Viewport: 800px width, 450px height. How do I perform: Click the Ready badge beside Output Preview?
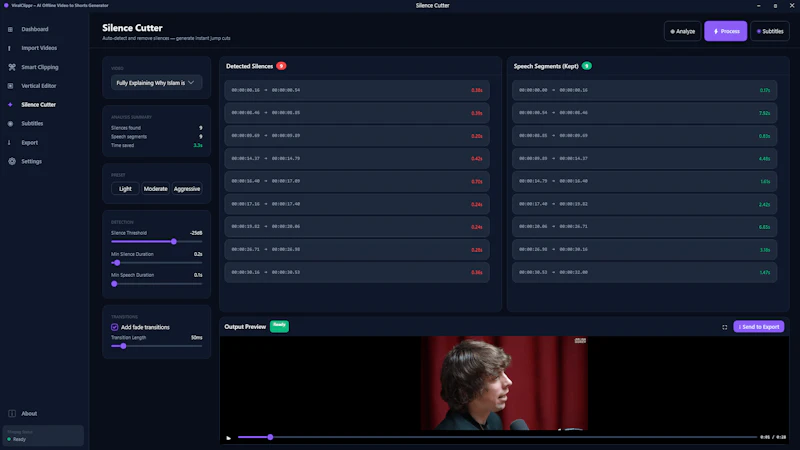coord(279,326)
